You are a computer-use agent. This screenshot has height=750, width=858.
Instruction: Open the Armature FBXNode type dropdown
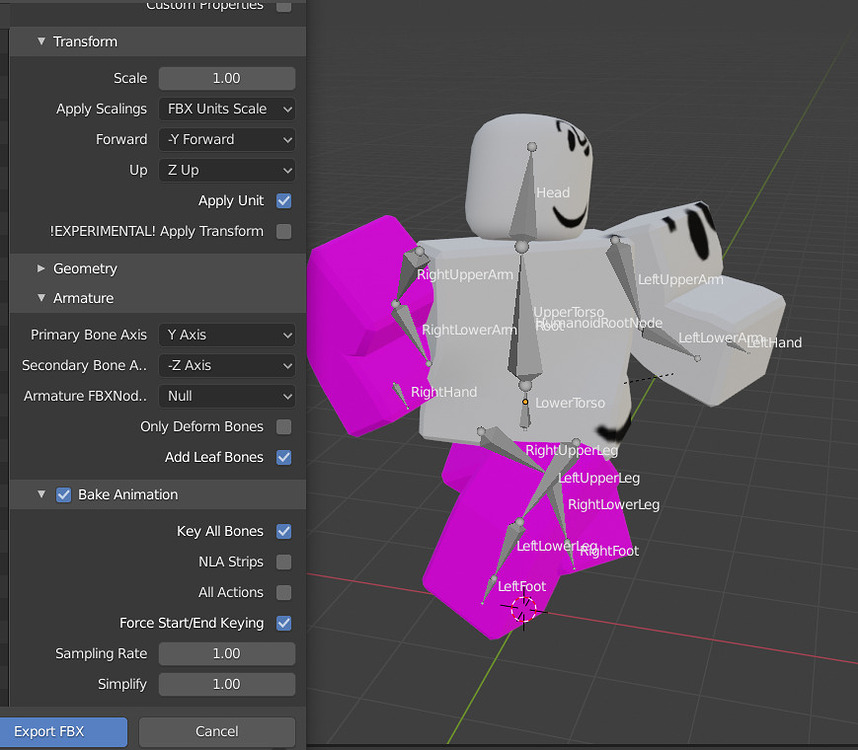point(227,396)
